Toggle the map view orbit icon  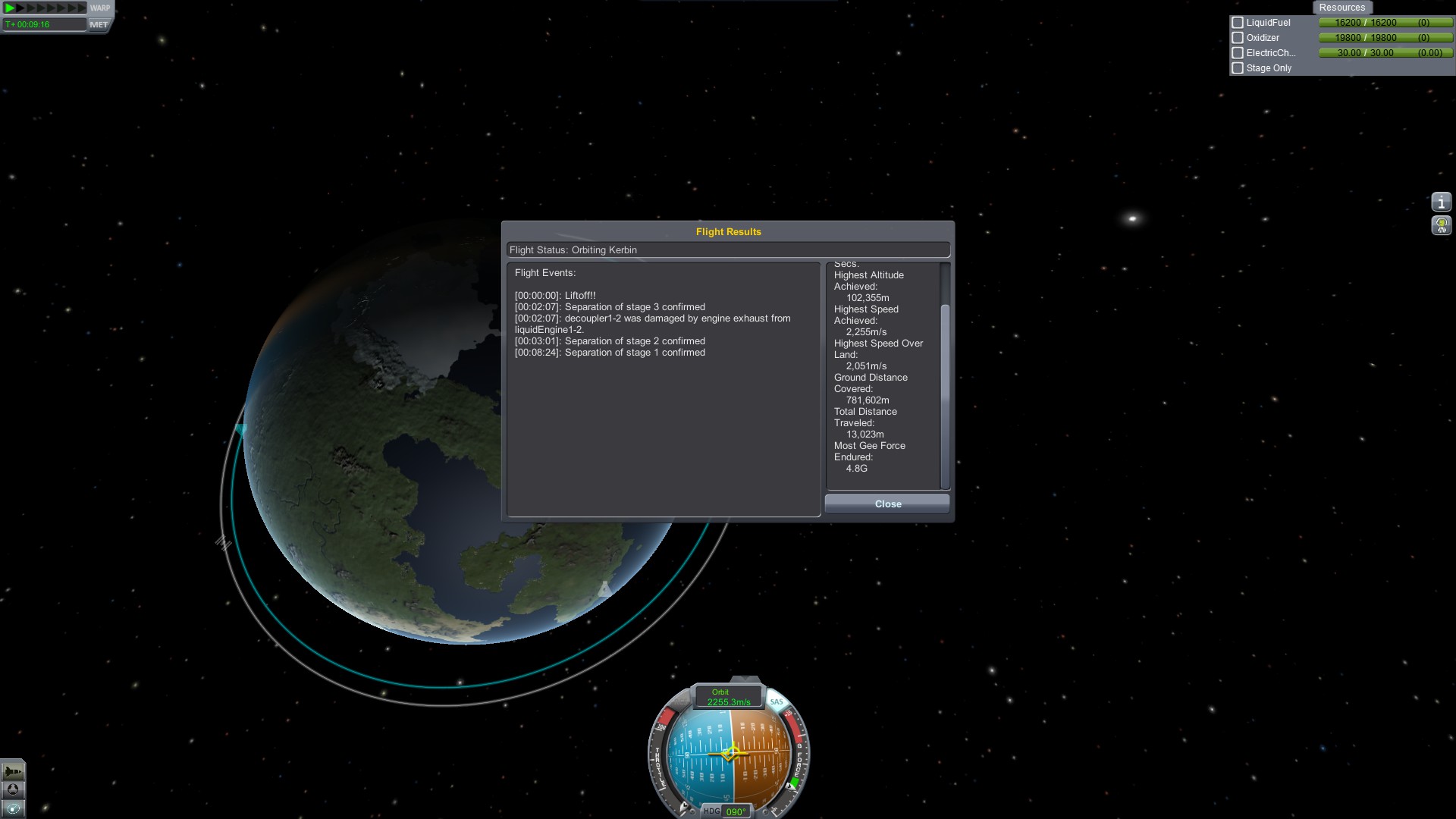(x=13, y=808)
